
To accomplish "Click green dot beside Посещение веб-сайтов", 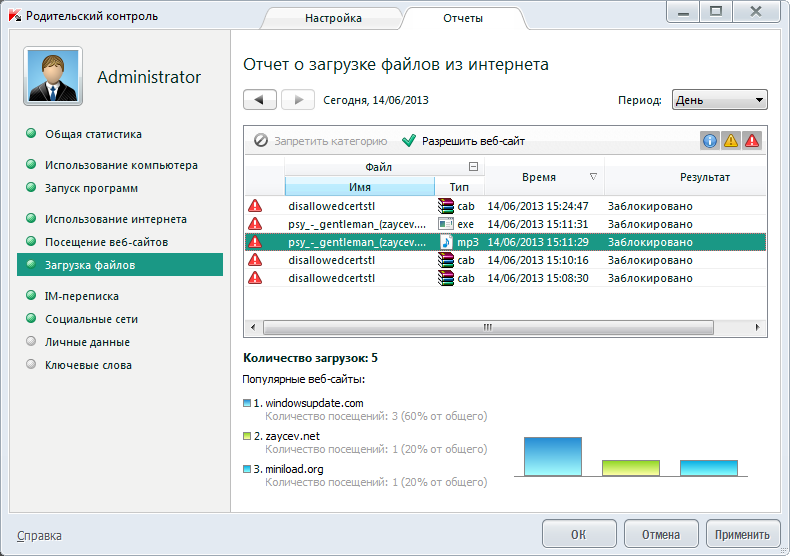I will pyautogui.click(x=31, y=241).
